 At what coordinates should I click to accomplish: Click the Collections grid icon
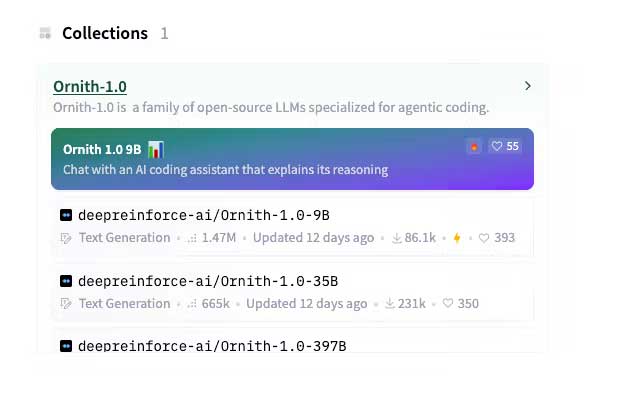45,33
